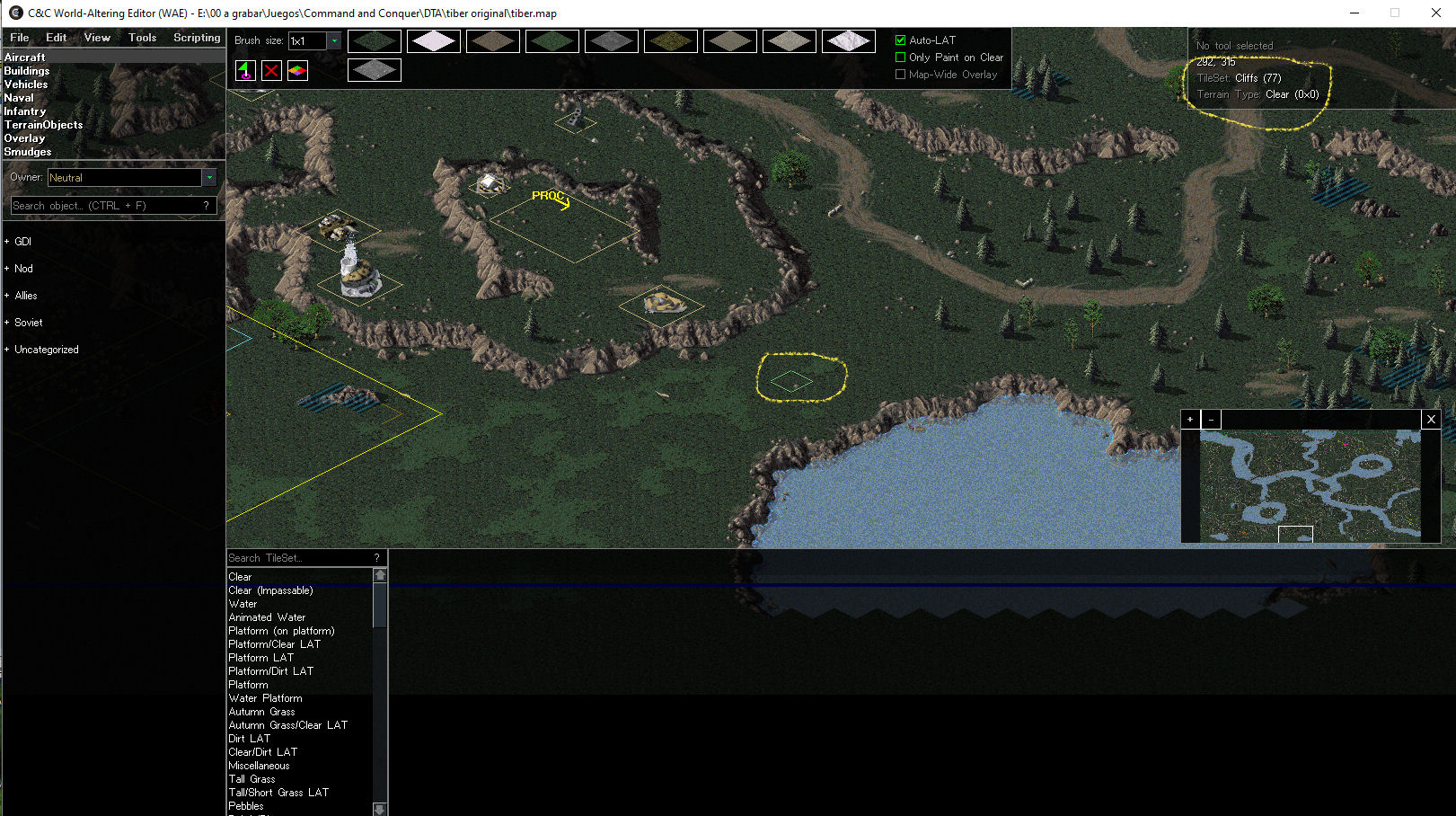This screenshot has height=816, width=1456.
Task: Zoom in minimap with plus button
Action: [1190, 420]
